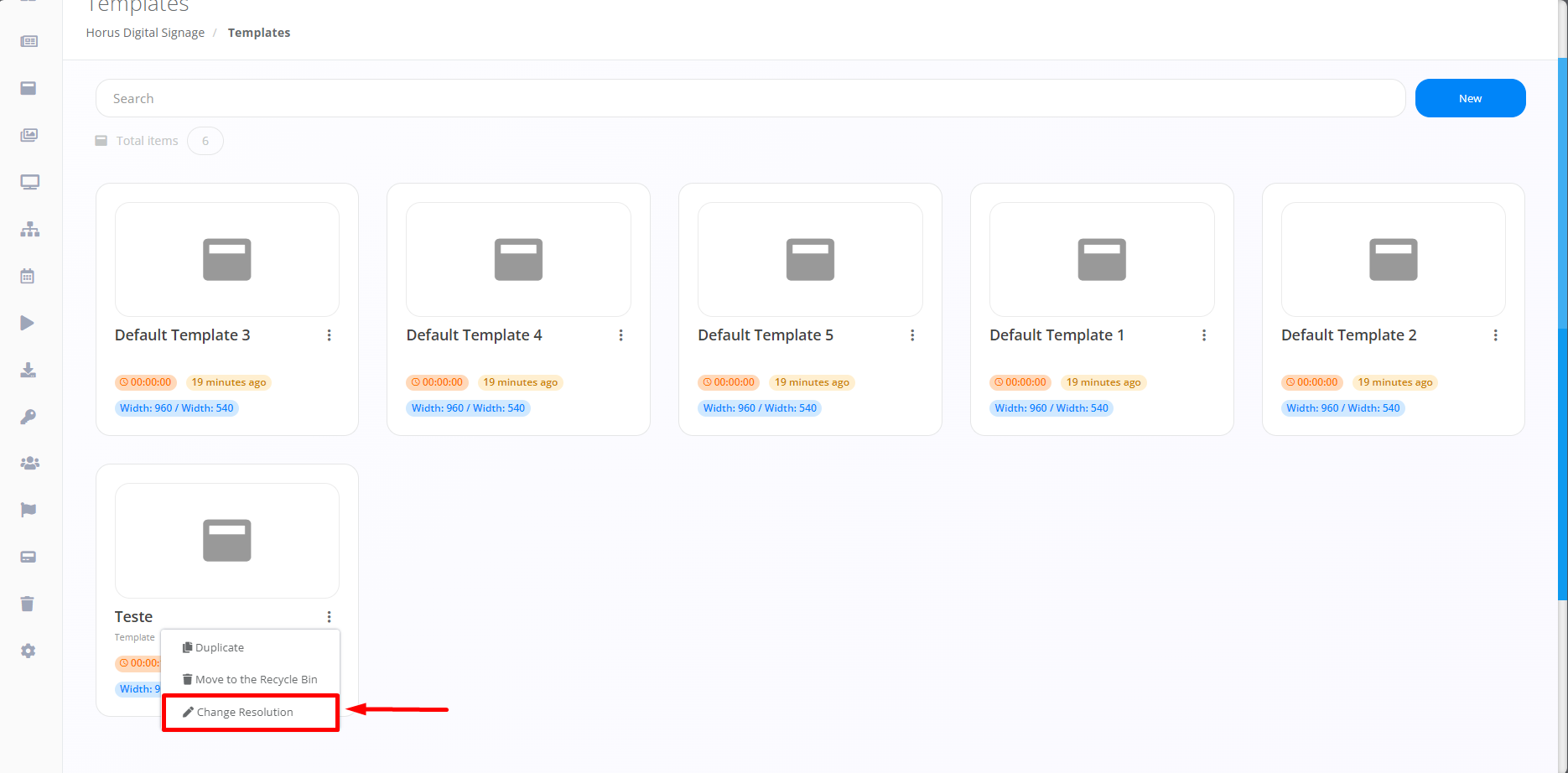Image resolution: width=1568 pixels, height=773 pixels.
Task: Open the hierarchy sitemap sidebar icon
Action: [29, 229]
